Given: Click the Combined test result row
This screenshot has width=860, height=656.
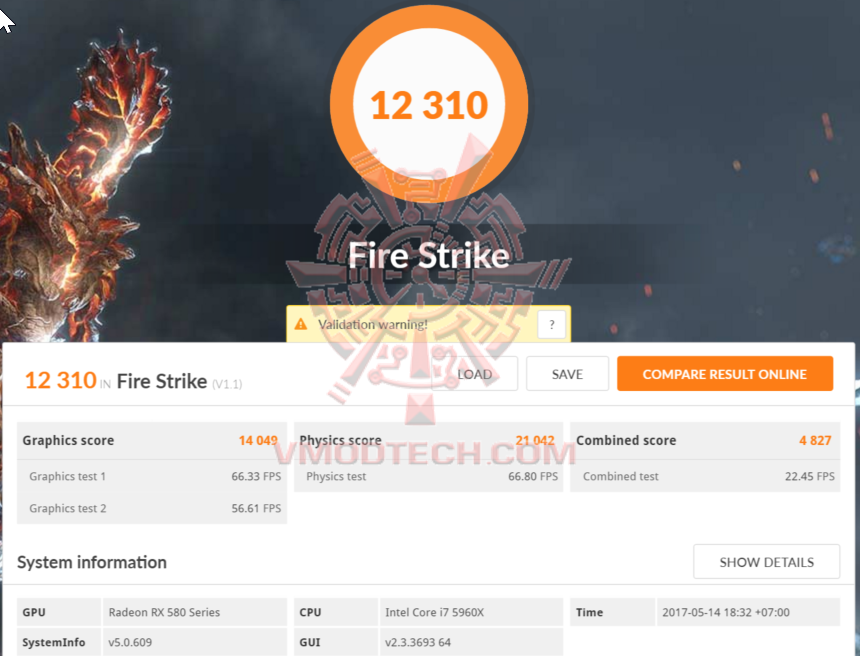Looking at the screenshot, I should [705, 476].
